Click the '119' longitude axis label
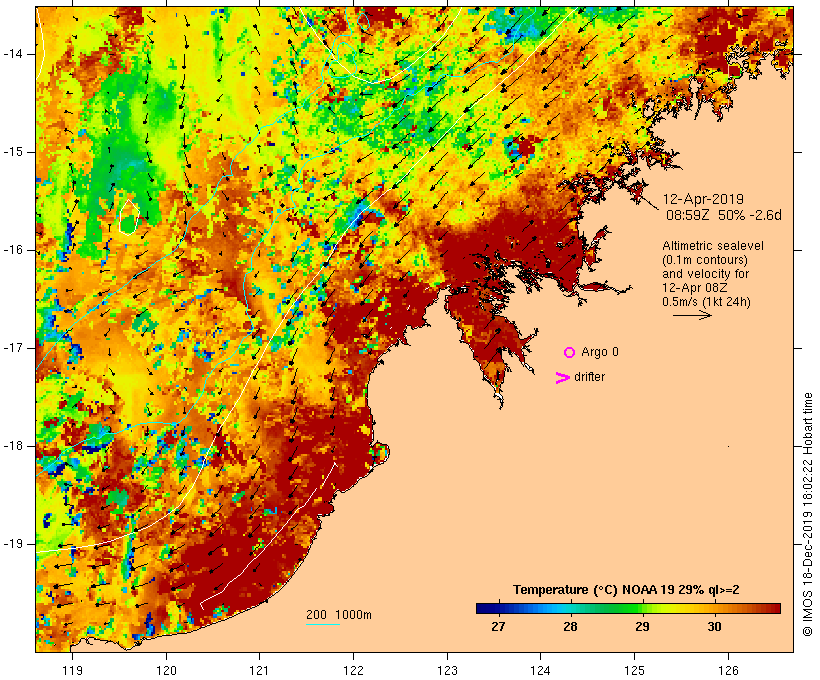Viewport: 820px width, 680px height. [x=72, y=670]
